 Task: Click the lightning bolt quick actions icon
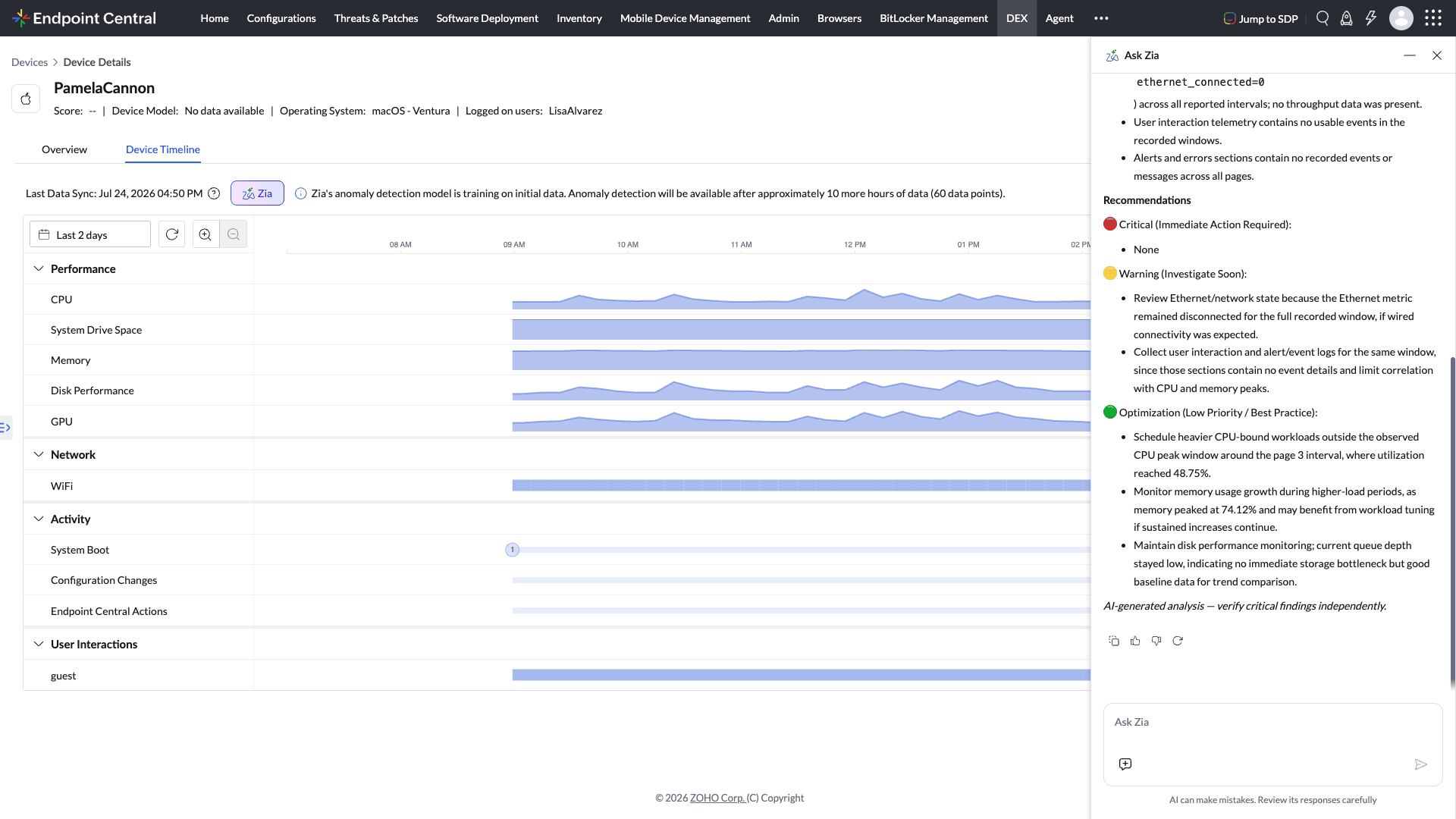click(x=1371, y=18)
